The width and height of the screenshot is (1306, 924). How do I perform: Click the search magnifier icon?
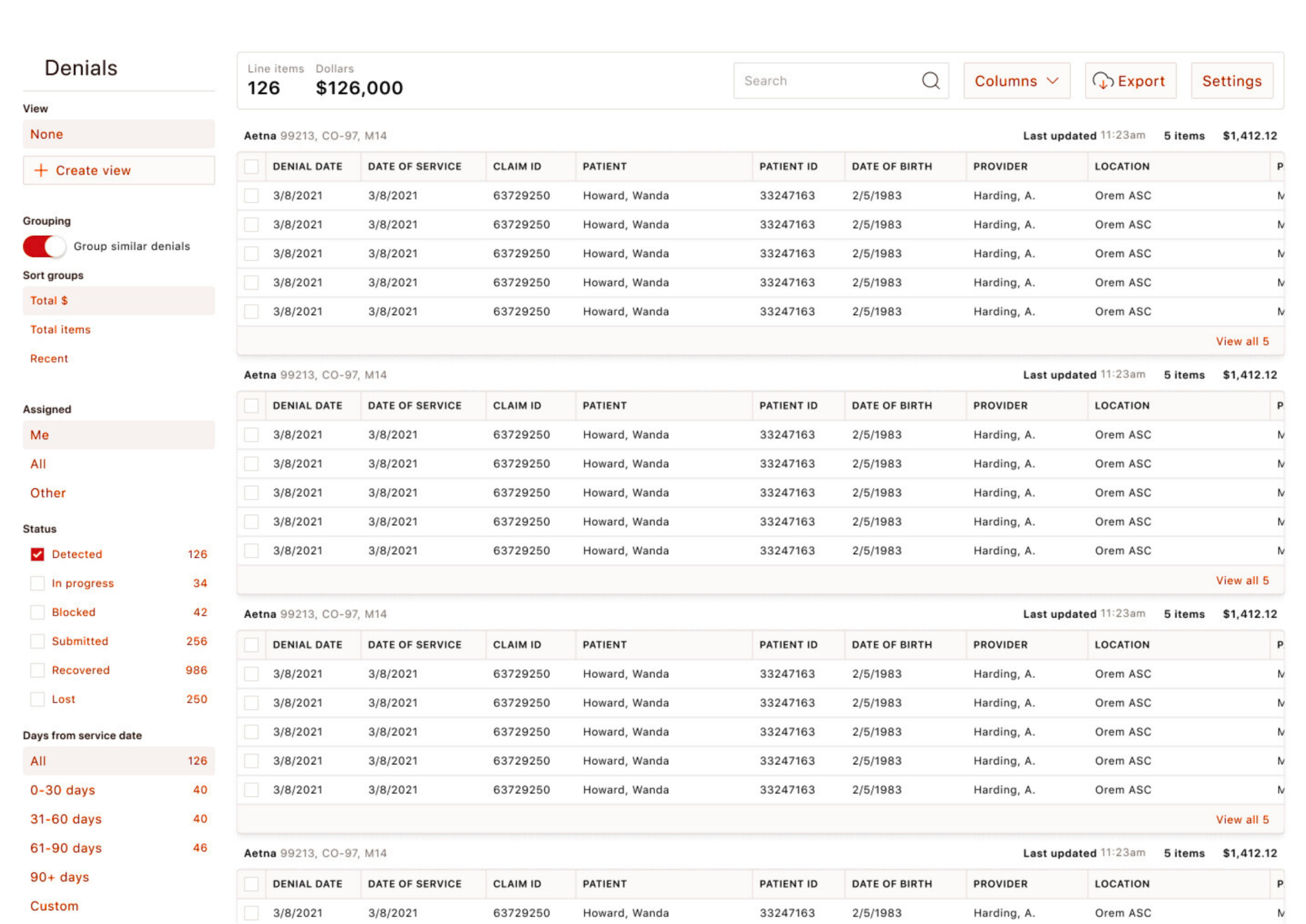point(931,81)
